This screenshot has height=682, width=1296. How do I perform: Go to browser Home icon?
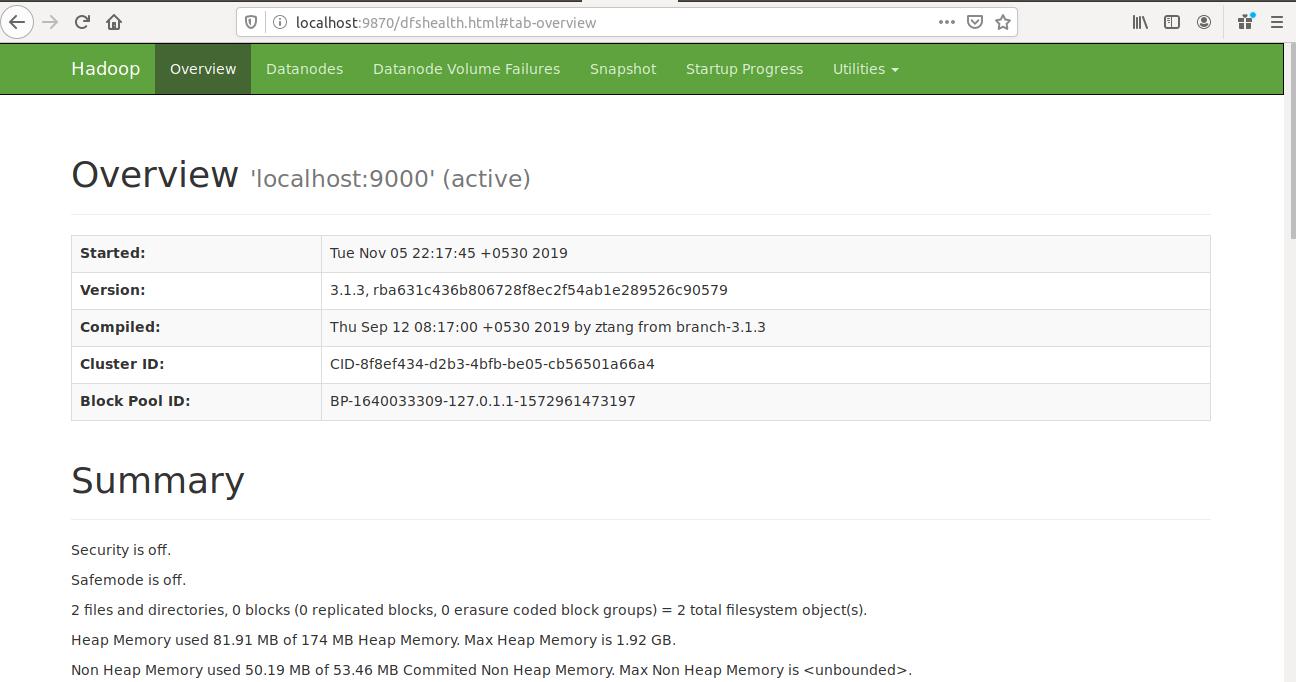pos(114,22)
